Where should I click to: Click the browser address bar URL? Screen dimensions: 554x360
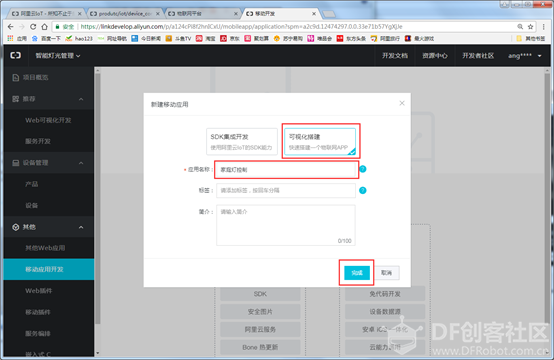coord(241,26)
